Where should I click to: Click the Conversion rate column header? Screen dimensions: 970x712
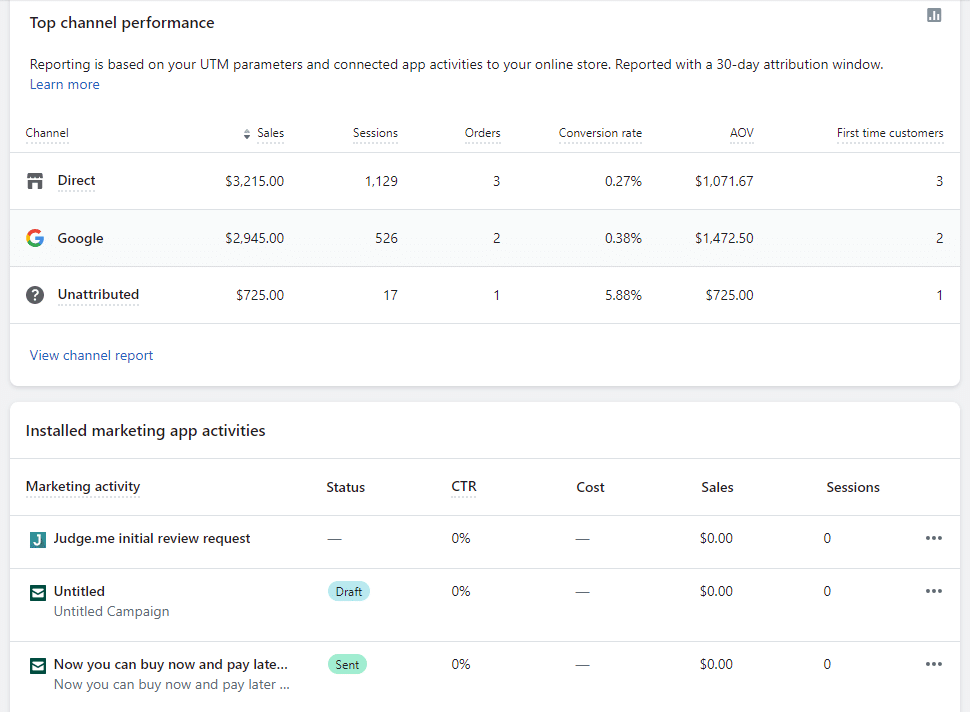[x=600, y=133]
